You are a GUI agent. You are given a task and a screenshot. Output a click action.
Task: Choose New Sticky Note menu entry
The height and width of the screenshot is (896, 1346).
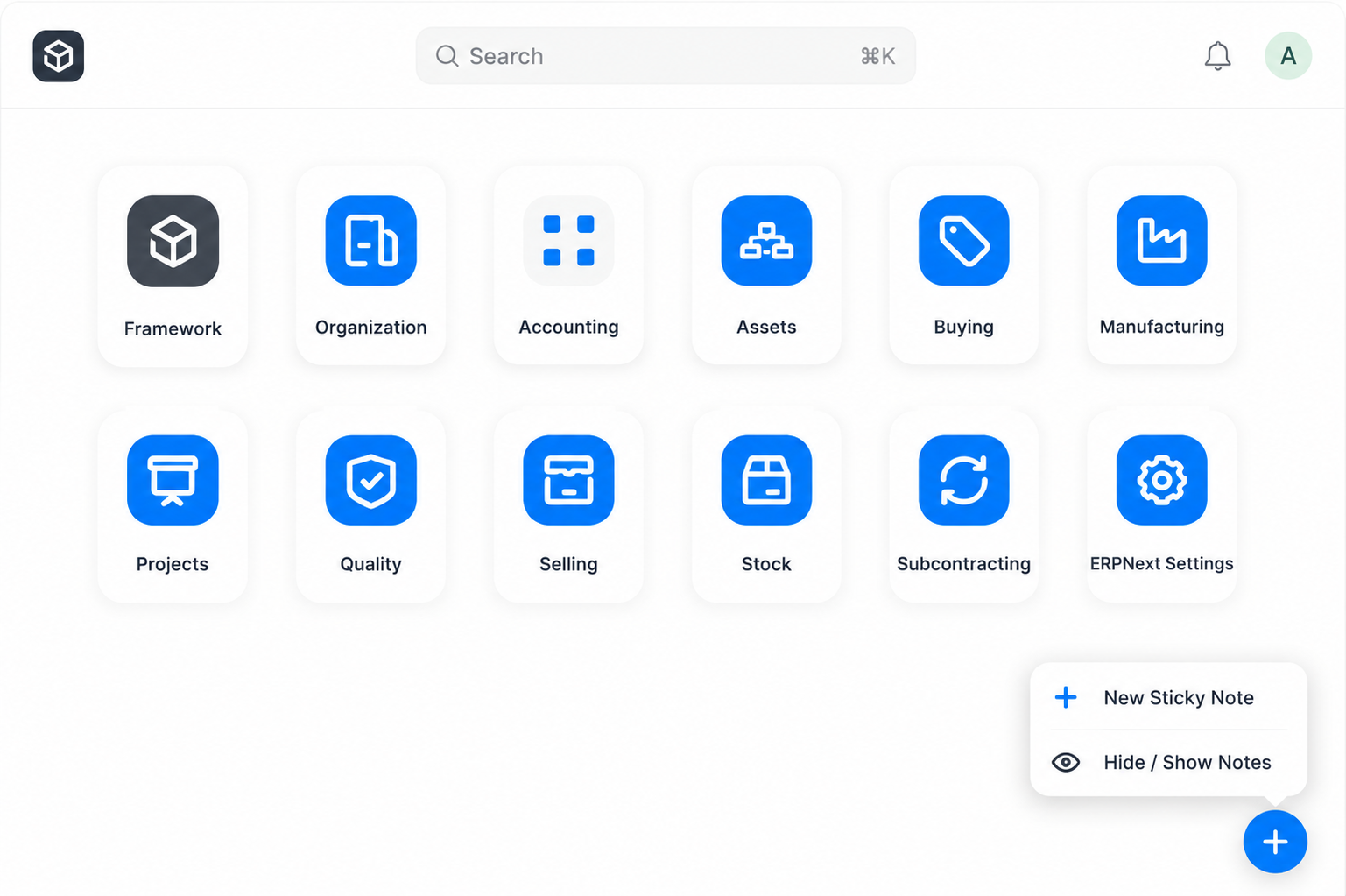1168,698
